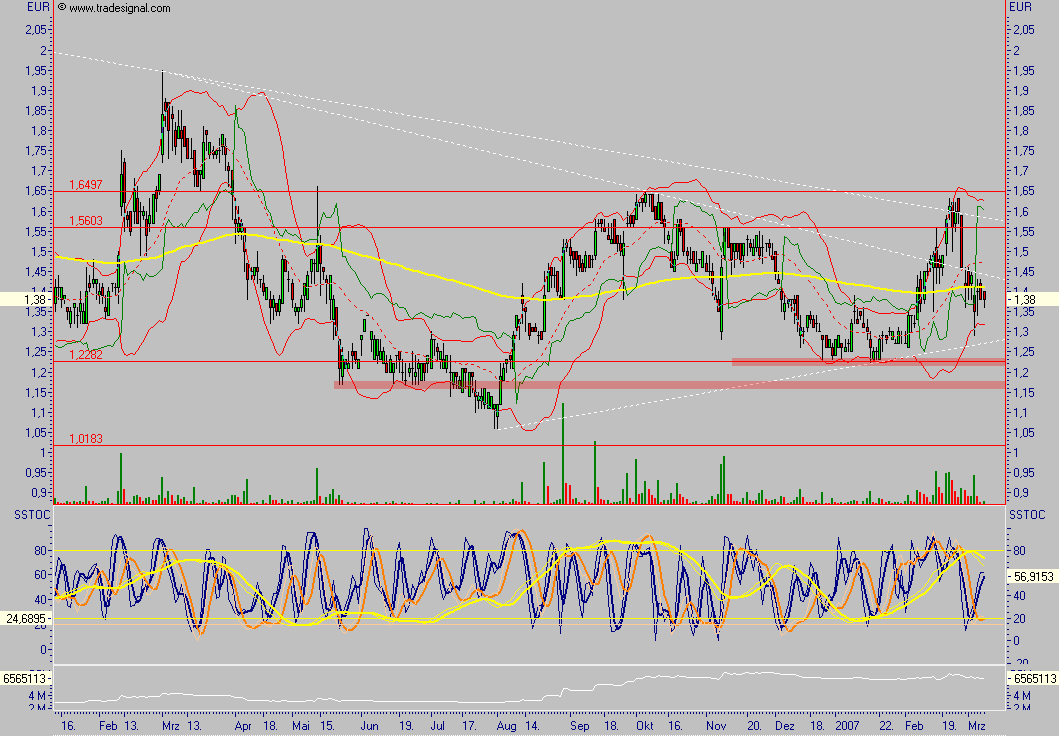Select the 1,5603 horizontal level label
1059x736 pixels.
pyautogui.click(x=86, y=221)
